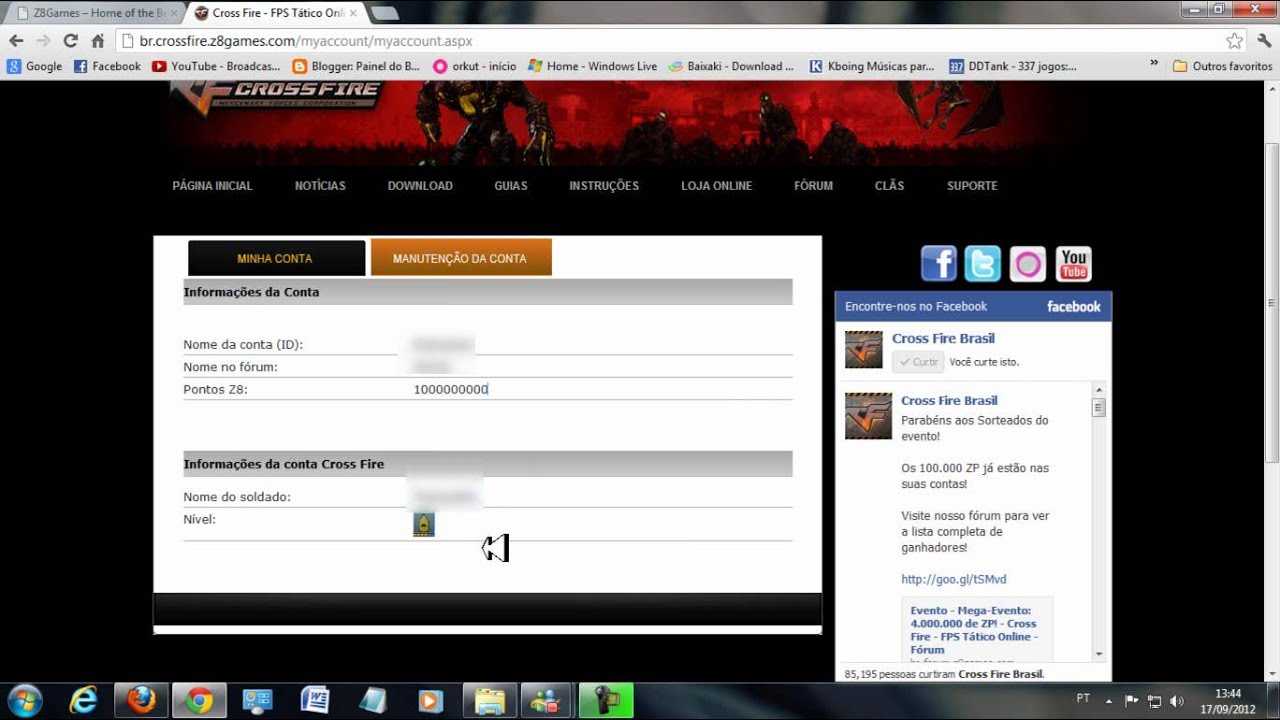Open the Facebook bookmark in the bar
The height and width of the screenshot is (720, 1280).
[x=108, y=66]
